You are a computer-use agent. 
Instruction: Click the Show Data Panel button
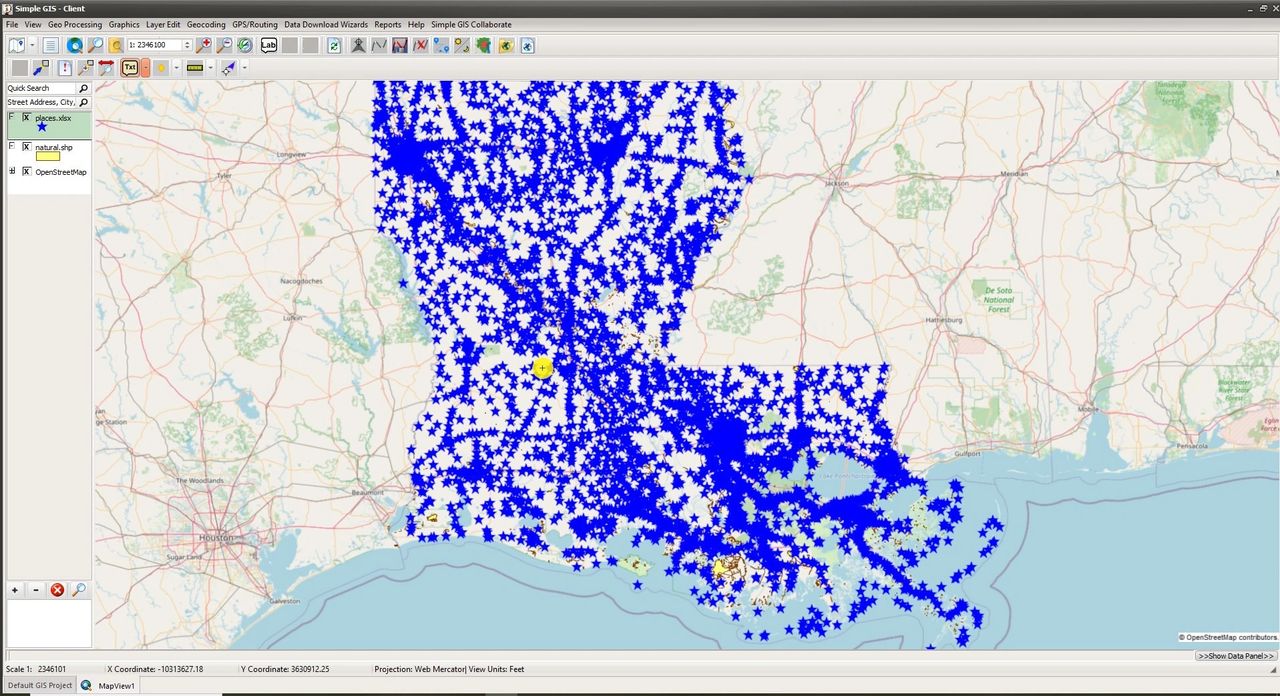click(1236, 656)
